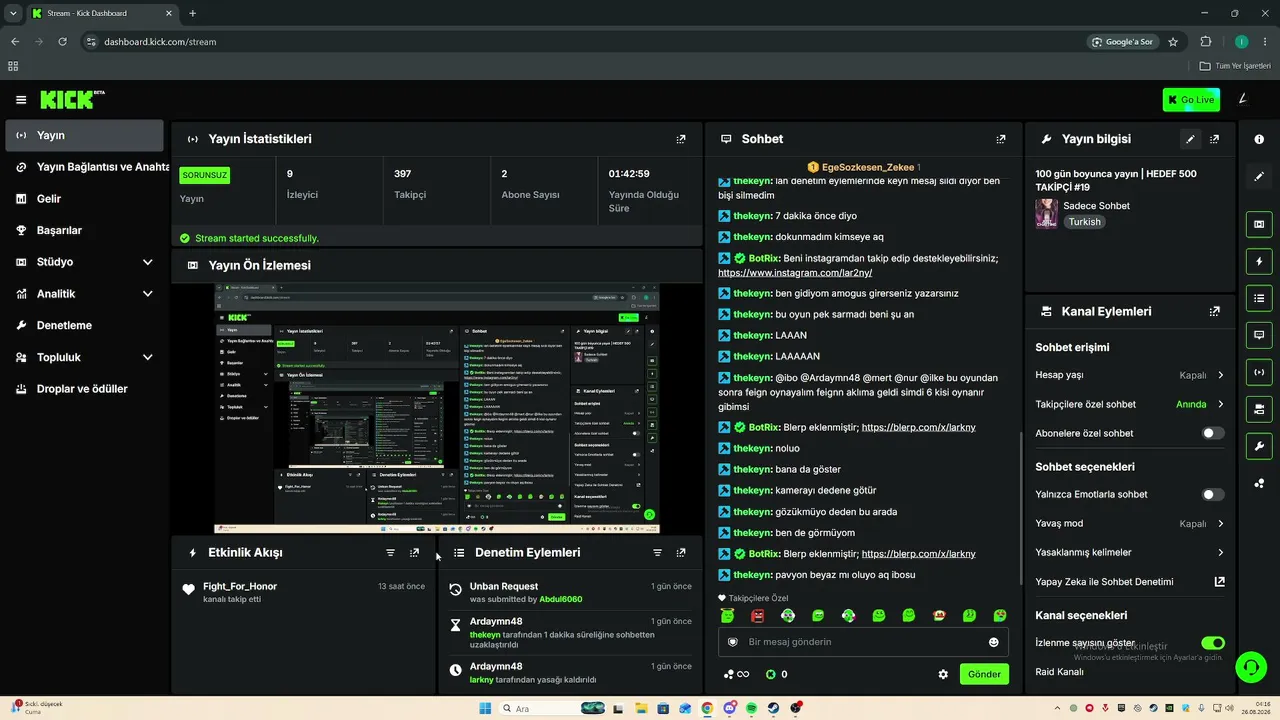Click the Ara taskbar search box
The image size is (1280, 720).
click(553, 708)
